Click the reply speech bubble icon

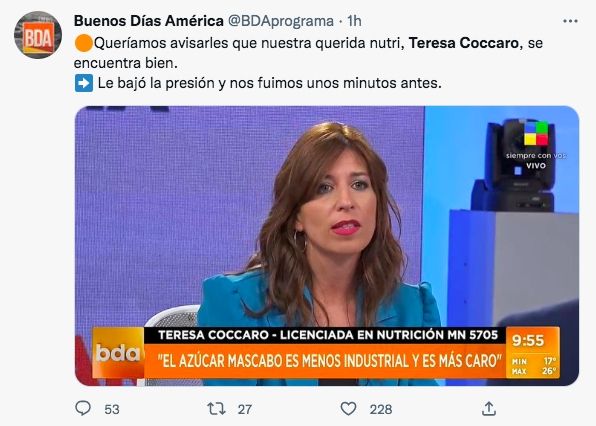pos(83,409)
